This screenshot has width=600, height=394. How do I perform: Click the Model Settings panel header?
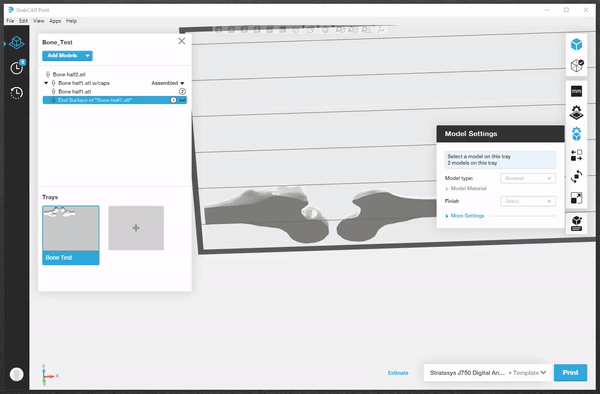tap(500, 134)
